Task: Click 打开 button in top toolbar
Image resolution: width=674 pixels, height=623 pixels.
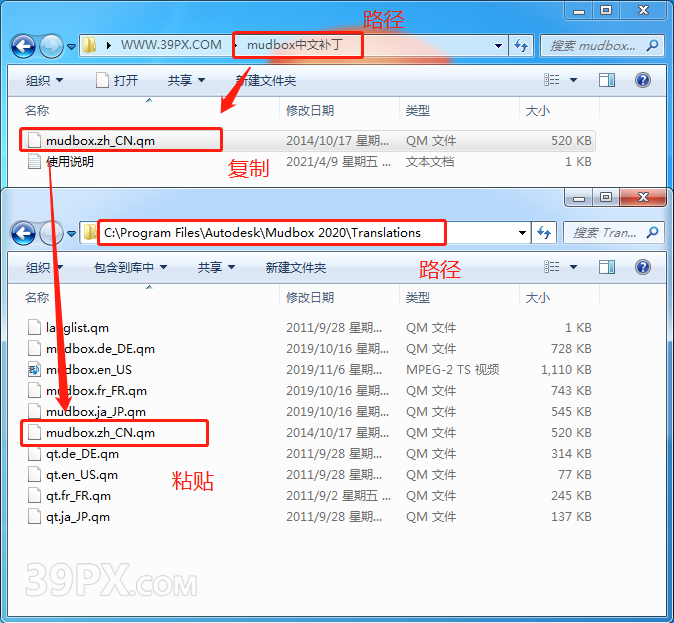Action: coord(117,80)
